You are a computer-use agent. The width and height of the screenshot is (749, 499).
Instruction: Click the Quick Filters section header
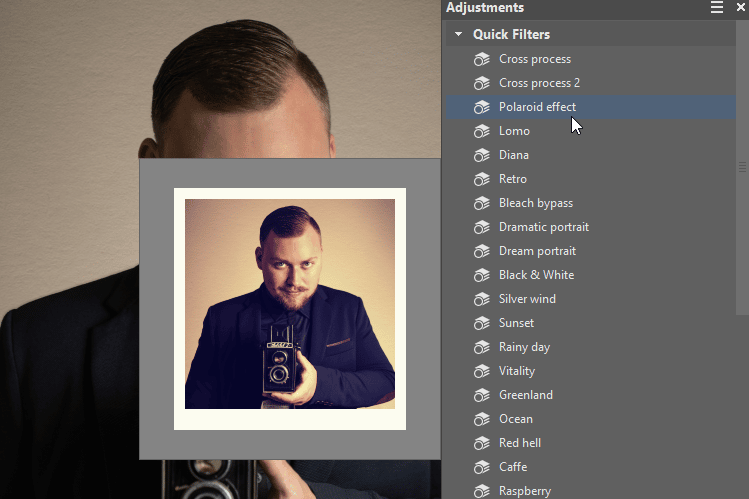590,34
